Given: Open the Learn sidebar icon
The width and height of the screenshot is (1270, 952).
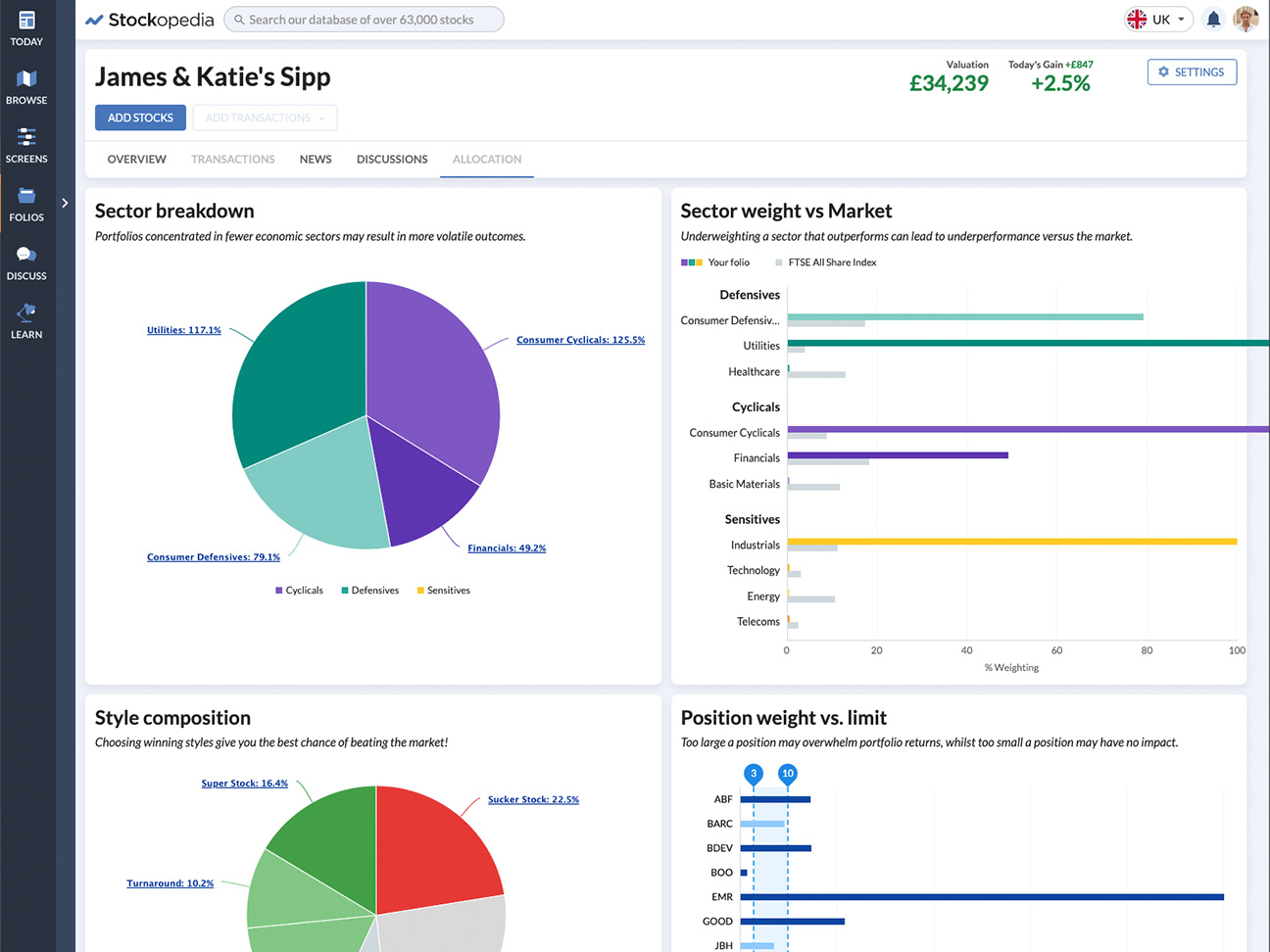Looking at the screenshot, I should click(26, 321).
